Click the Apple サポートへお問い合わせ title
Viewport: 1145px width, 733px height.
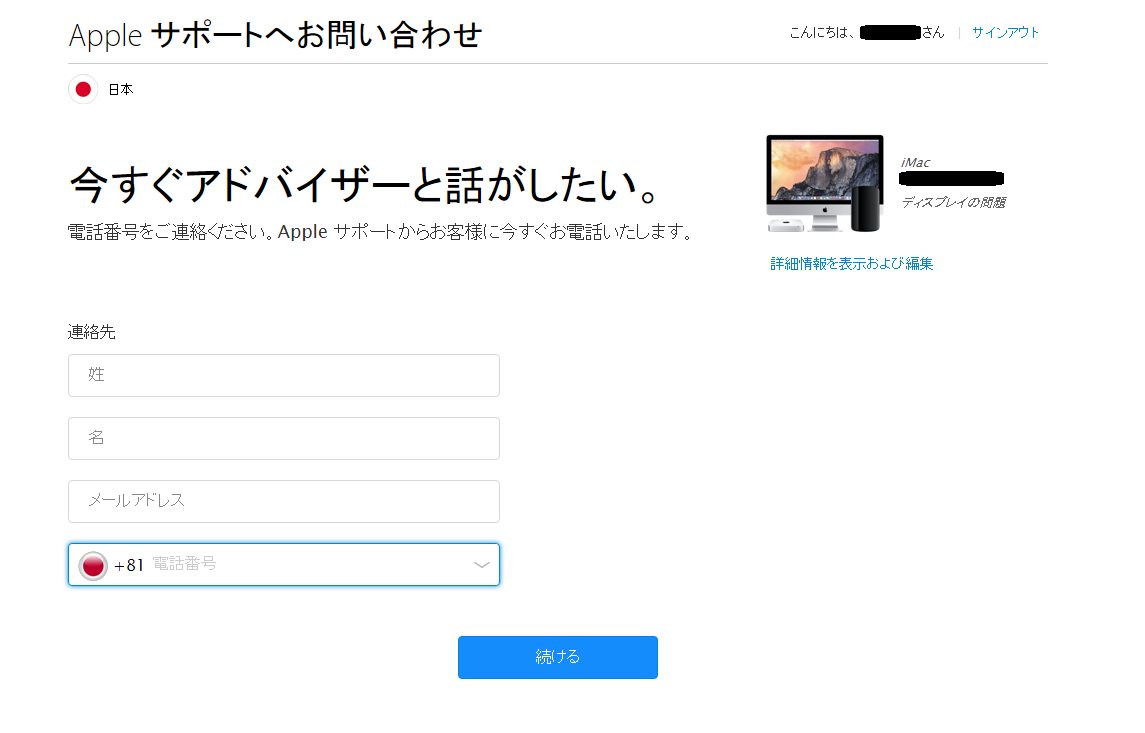tap(275, 35)
